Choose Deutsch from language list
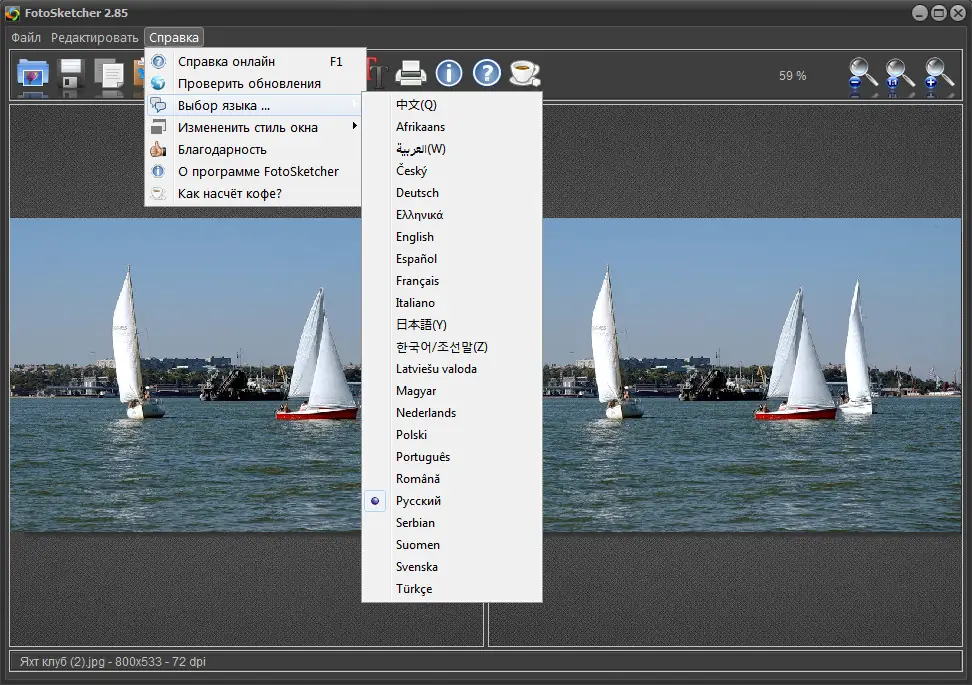The height and width of the screenshot is (685, 972). [x=417, y=193]
